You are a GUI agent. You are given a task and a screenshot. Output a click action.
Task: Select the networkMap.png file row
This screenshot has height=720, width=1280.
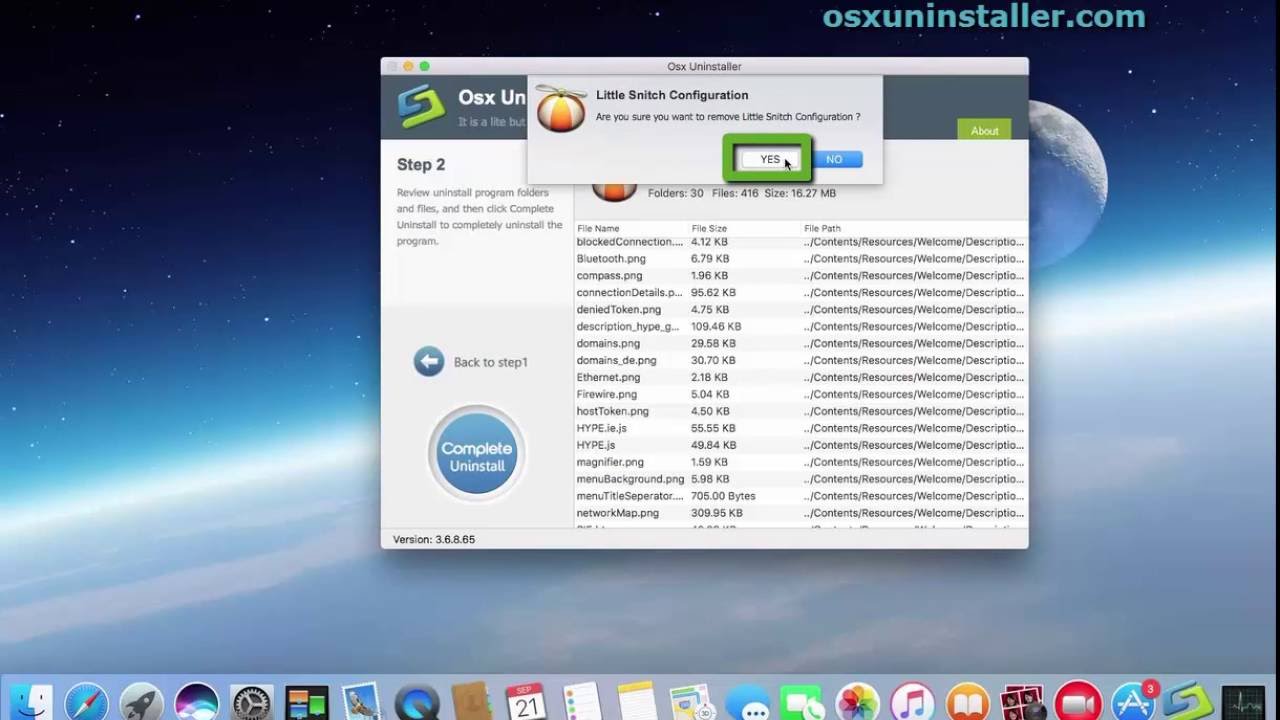(x=801, y=514)
